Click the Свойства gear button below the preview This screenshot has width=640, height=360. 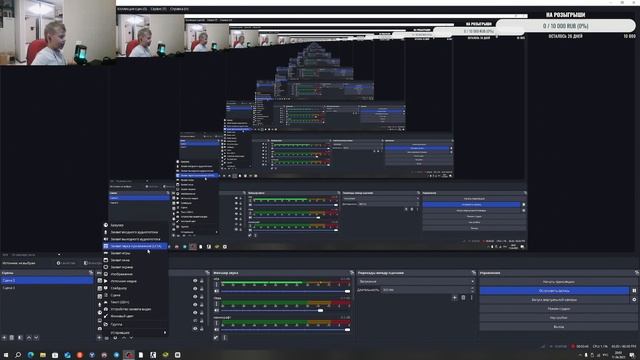(66, 263)
